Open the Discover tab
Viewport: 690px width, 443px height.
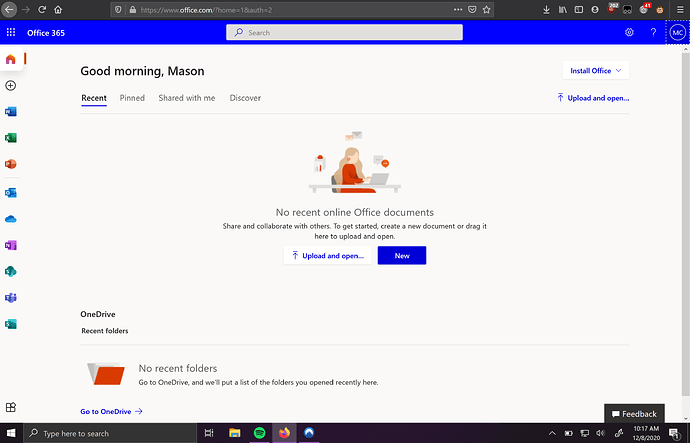[245, 98]
